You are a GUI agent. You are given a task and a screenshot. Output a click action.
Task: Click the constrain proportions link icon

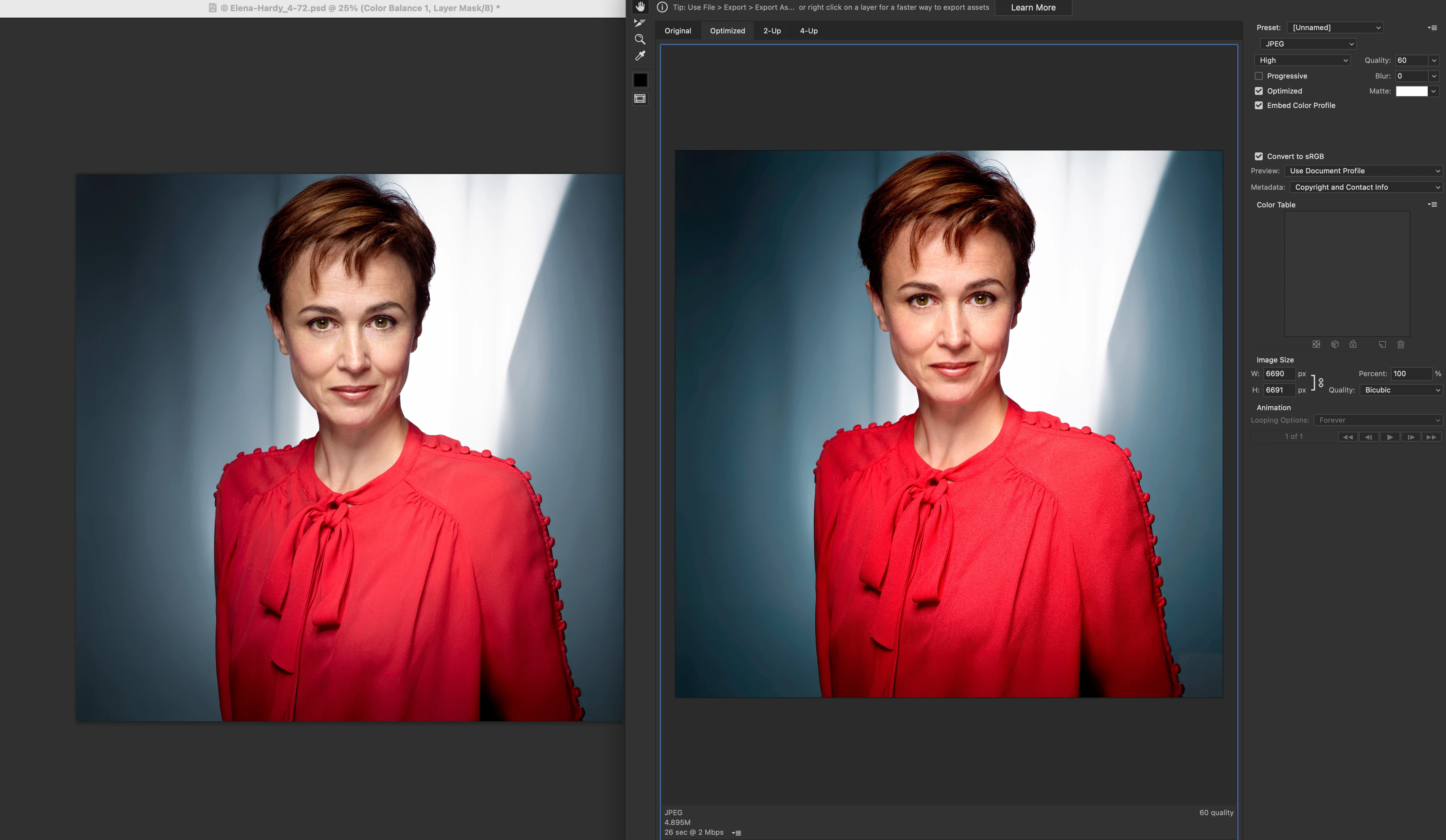tap(1320, 382)
